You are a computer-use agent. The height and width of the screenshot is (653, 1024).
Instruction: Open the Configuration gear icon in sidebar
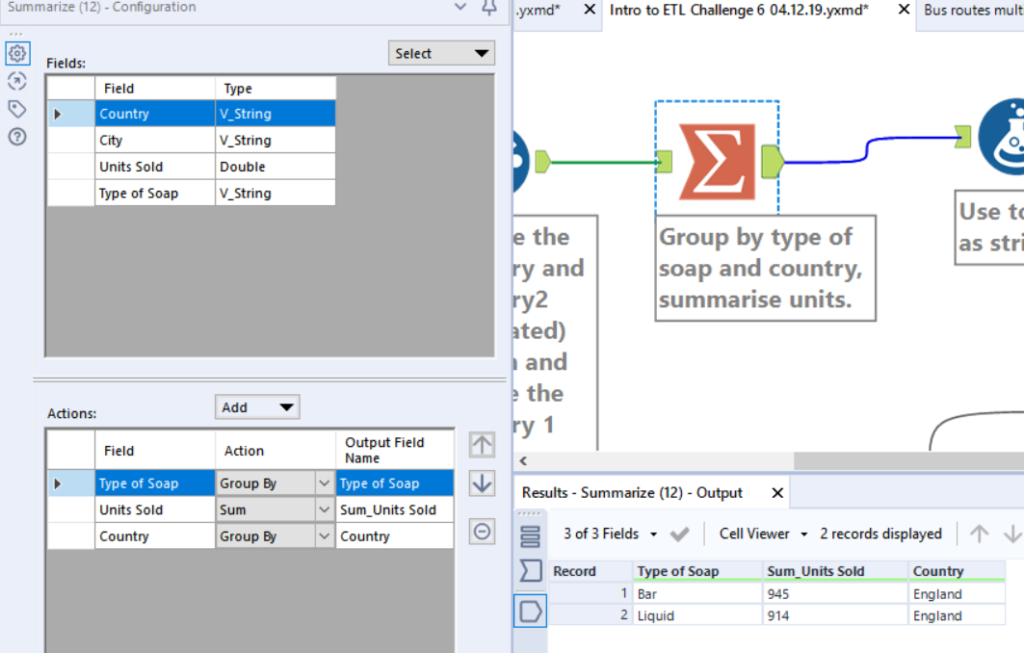pyautogui.click(x=18, y=53)
